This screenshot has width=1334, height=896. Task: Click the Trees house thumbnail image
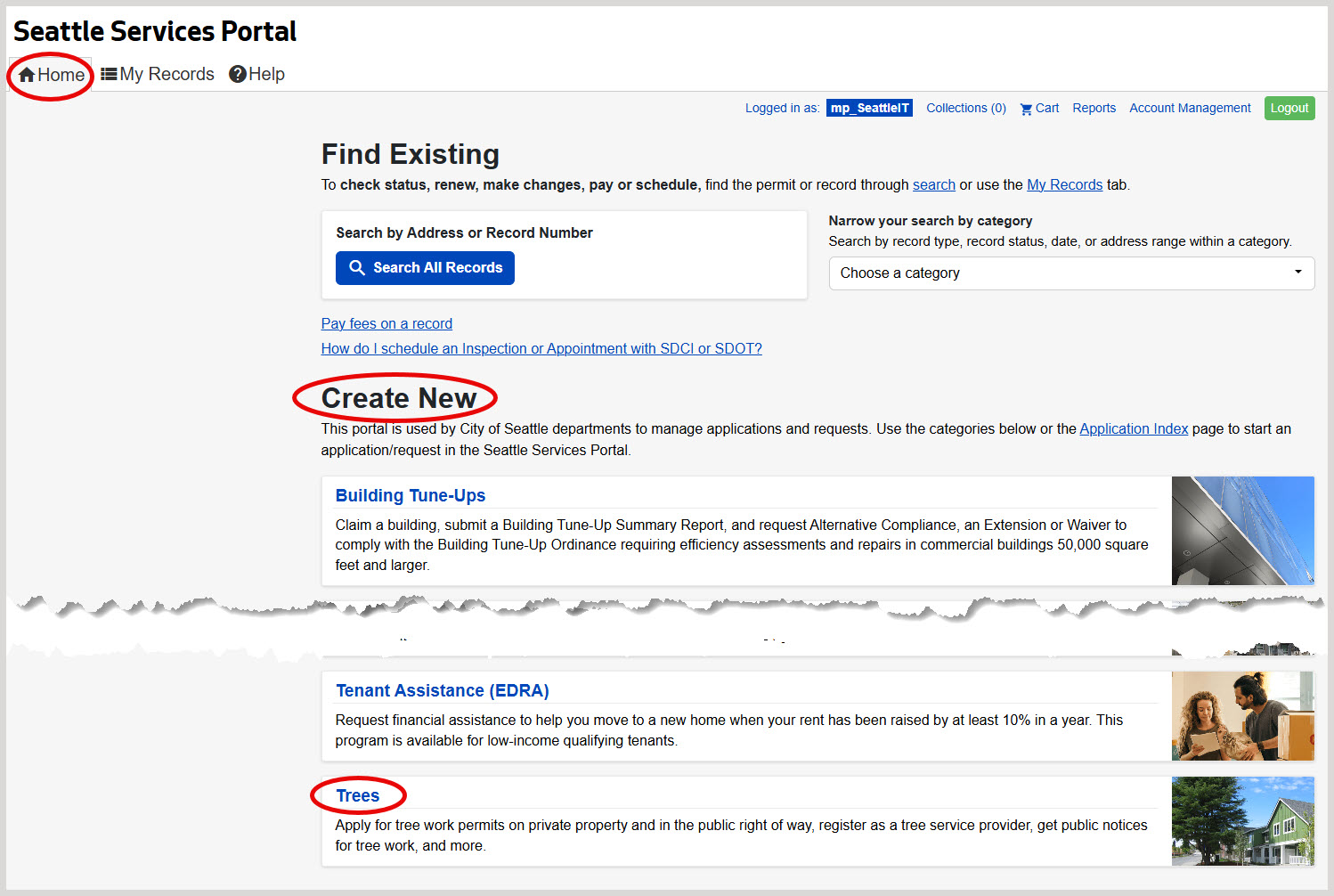click(1242, 820)
